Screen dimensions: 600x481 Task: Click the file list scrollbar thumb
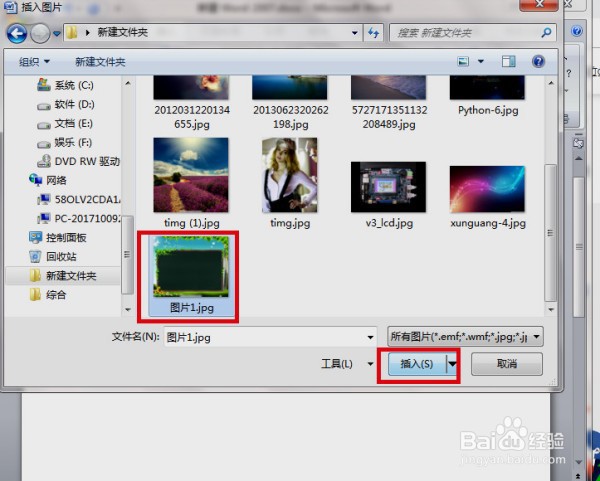(551, 233)
